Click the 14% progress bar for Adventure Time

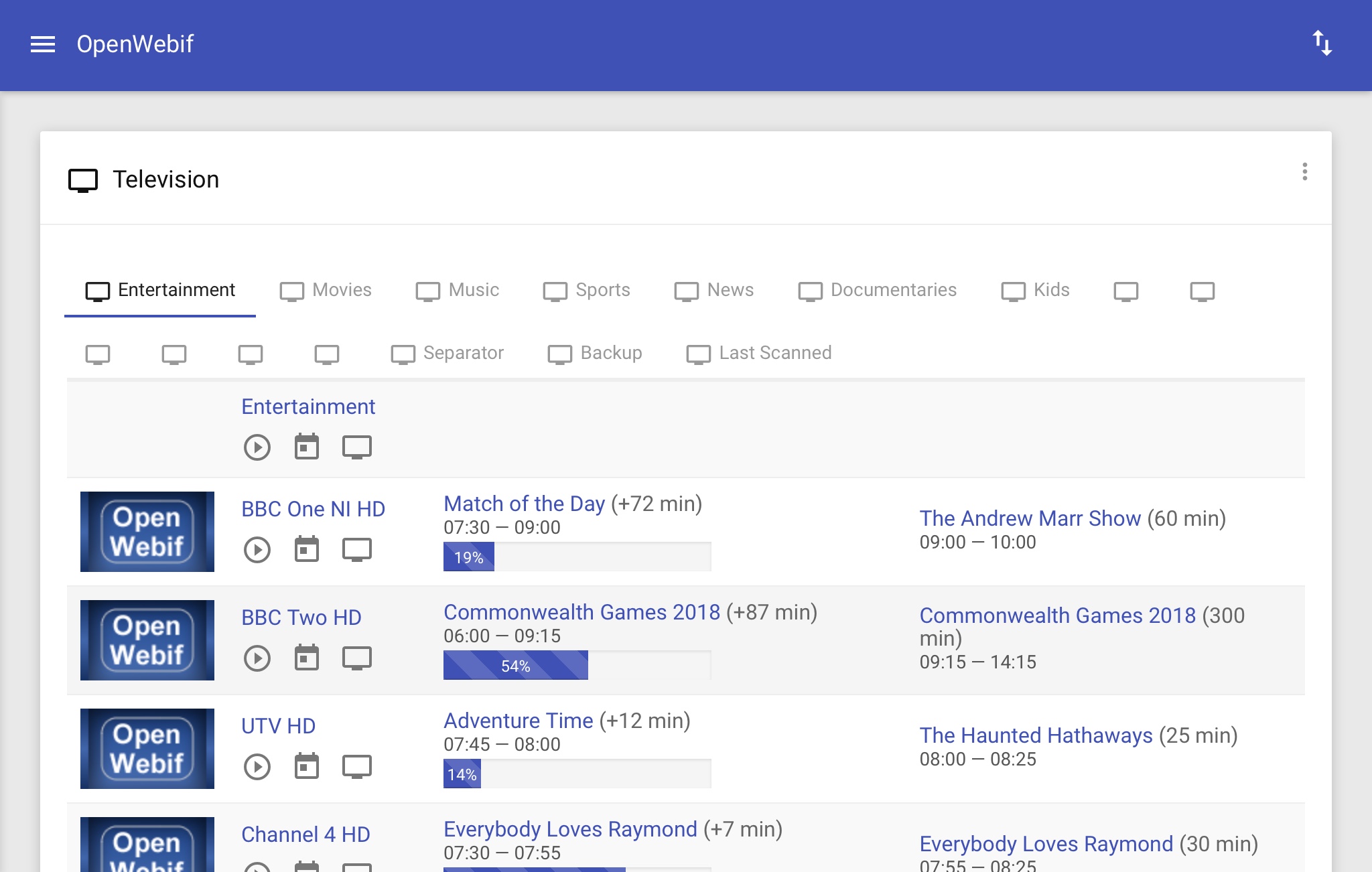point(577,774)
